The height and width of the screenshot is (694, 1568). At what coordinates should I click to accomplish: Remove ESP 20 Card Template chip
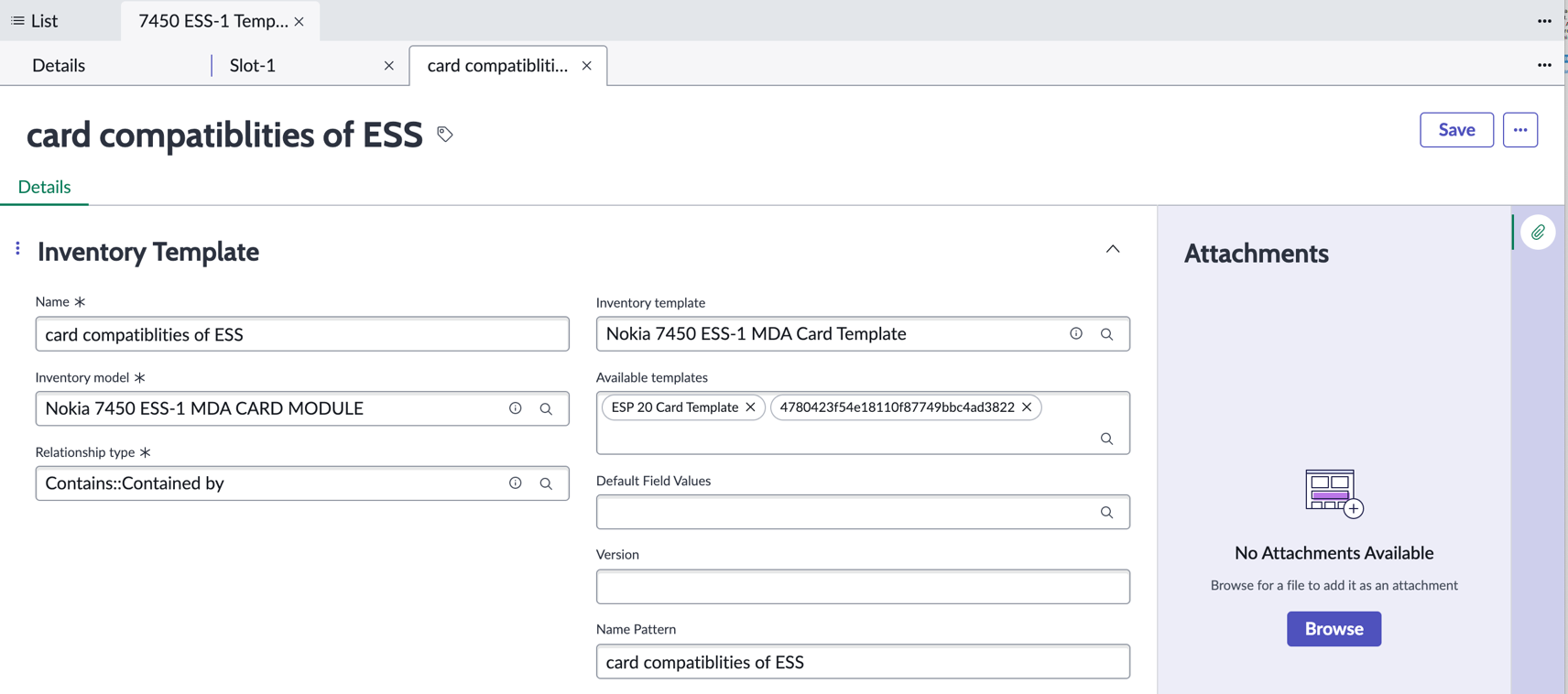(x=750, y=407)
